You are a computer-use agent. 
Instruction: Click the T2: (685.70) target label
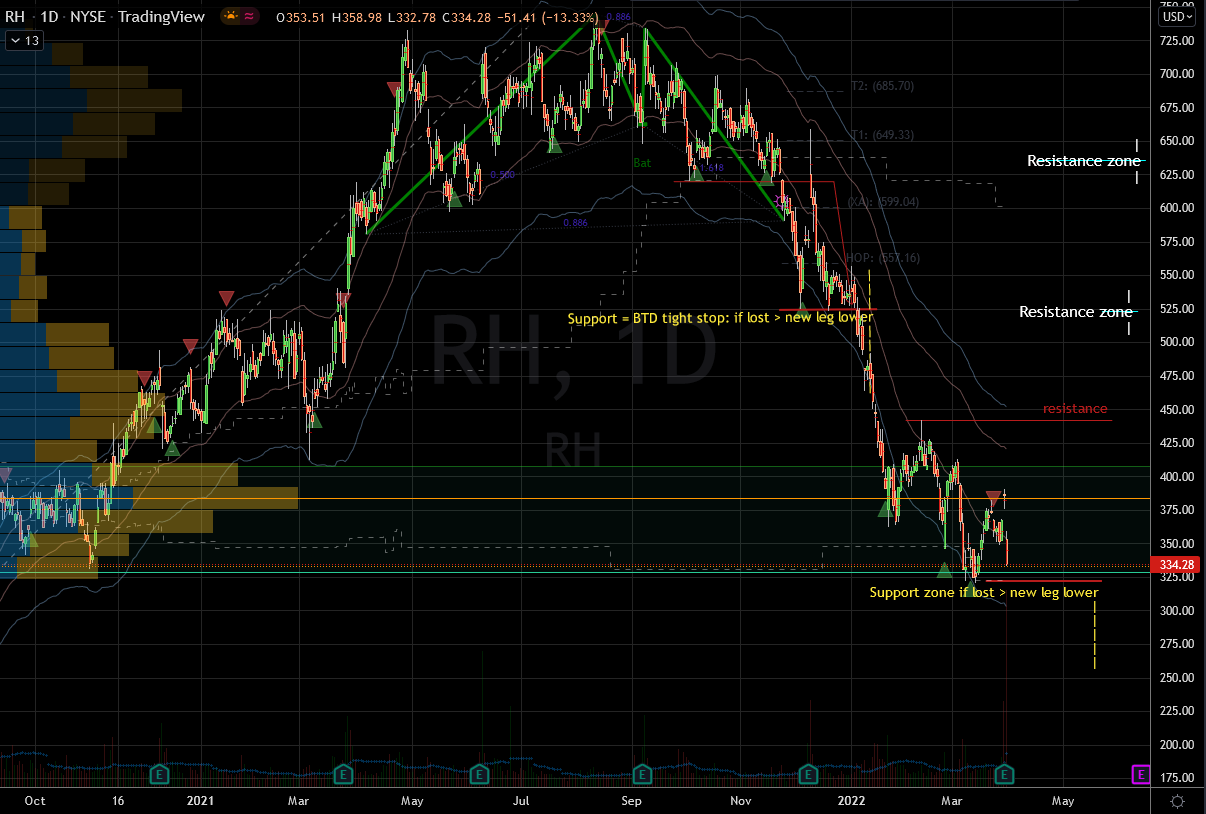882,86
